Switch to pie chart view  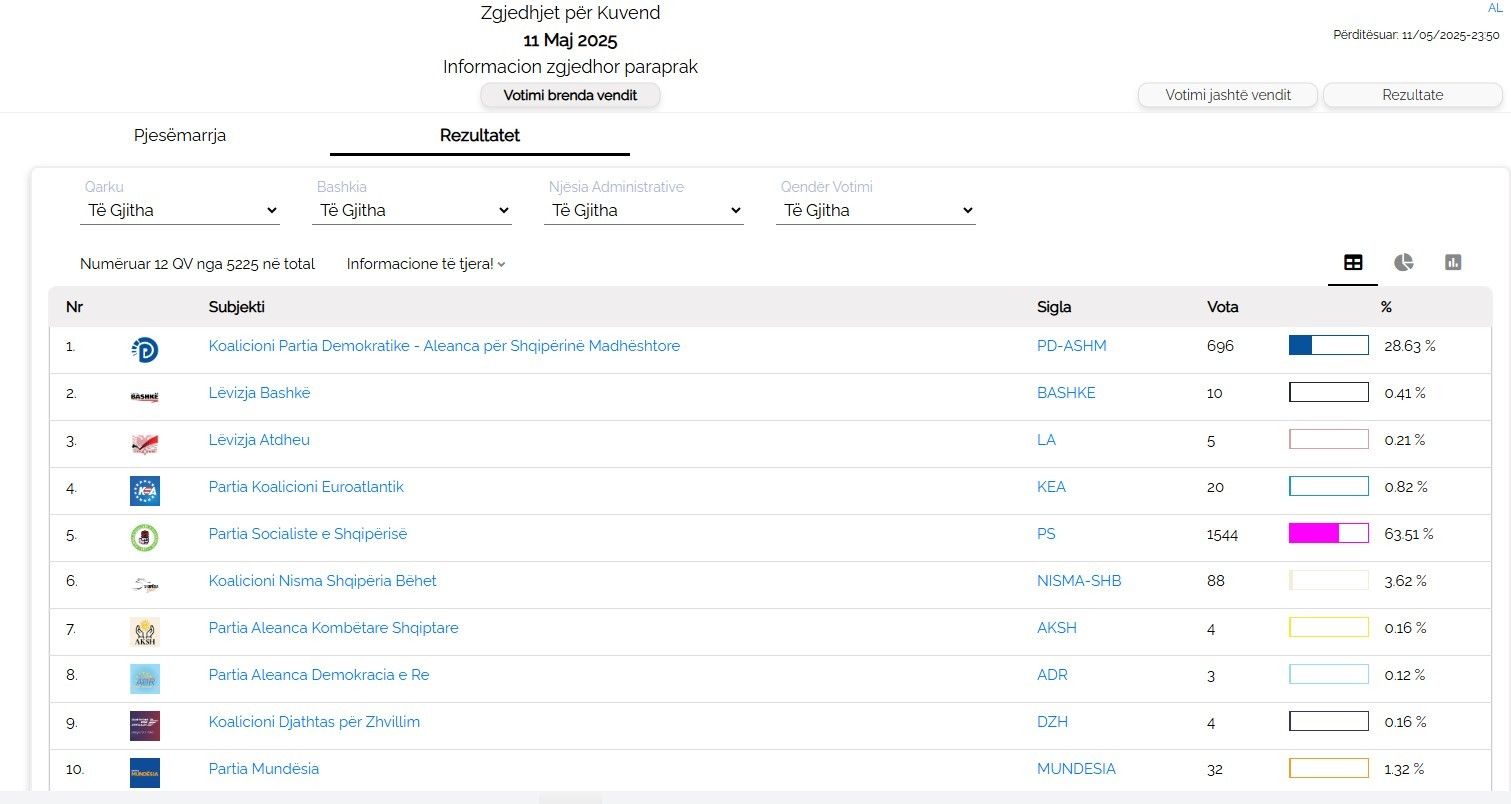(x=1403, y=263)
